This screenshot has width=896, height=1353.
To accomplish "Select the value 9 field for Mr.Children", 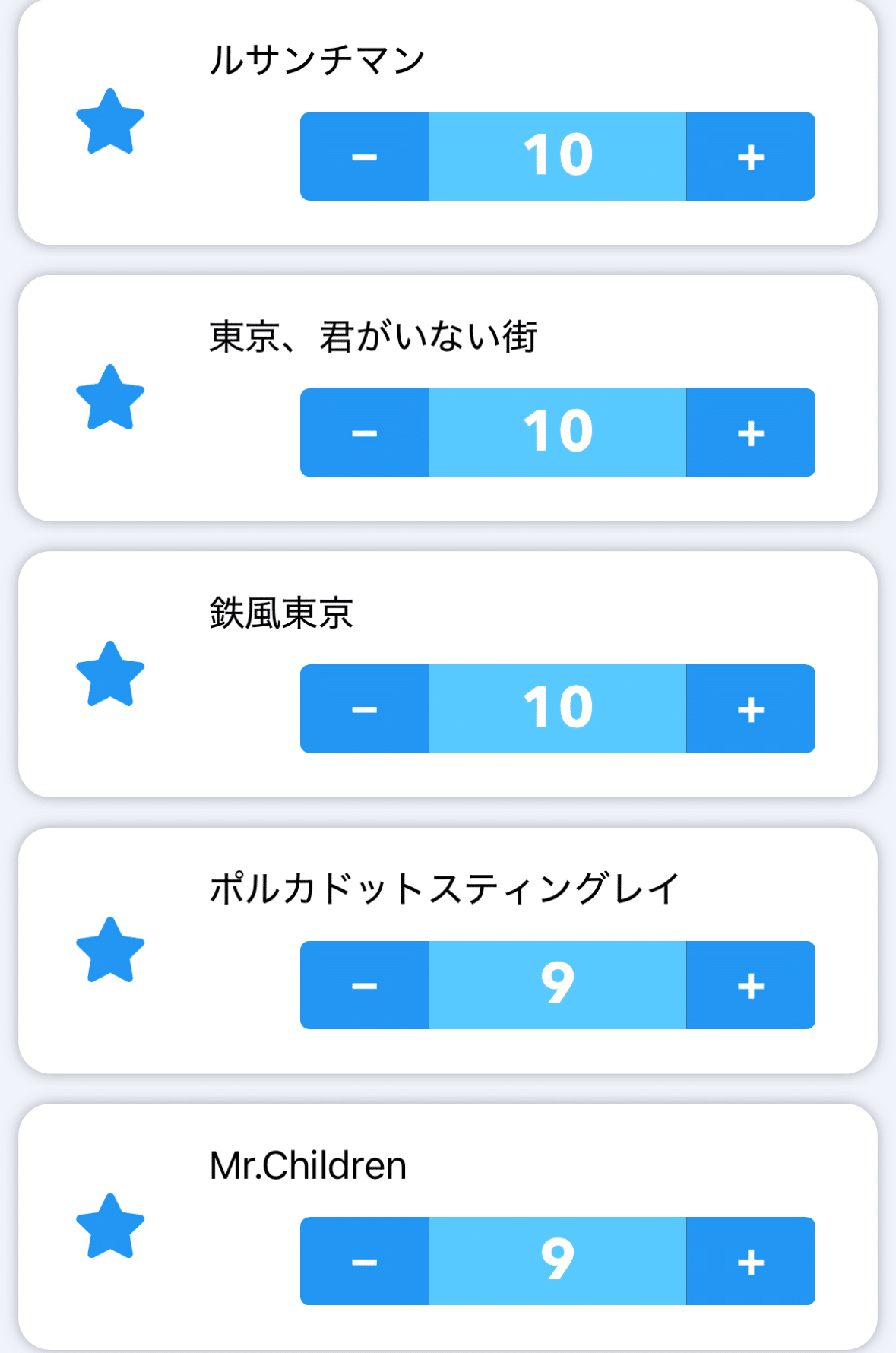I will click(x=558, y=1261).
